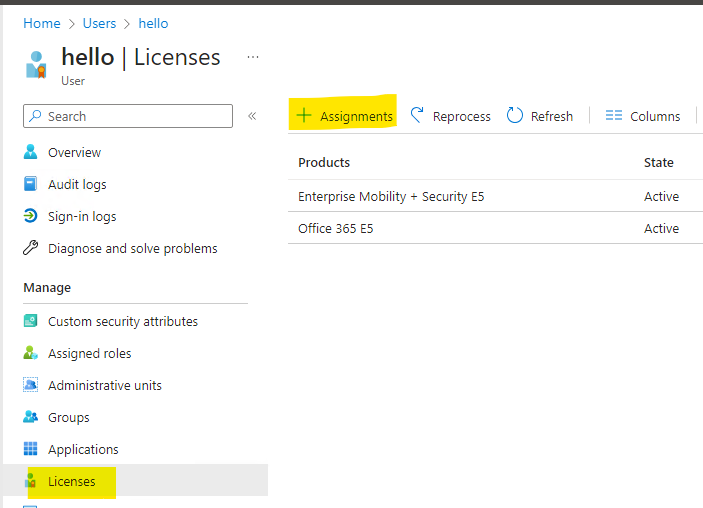Select Office 365 E5 row

495,228
